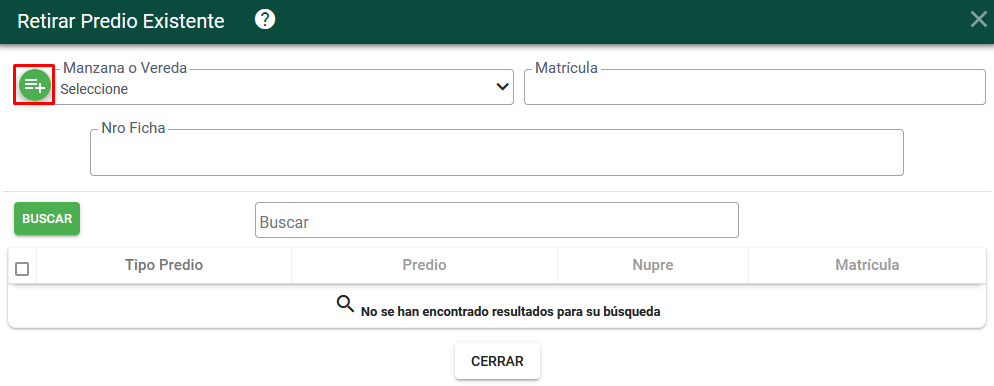The height and width of the screenshot is (386, 994).
Task: Click the CERRAR button
Action: pyautogui.click(x=498, y=361)
